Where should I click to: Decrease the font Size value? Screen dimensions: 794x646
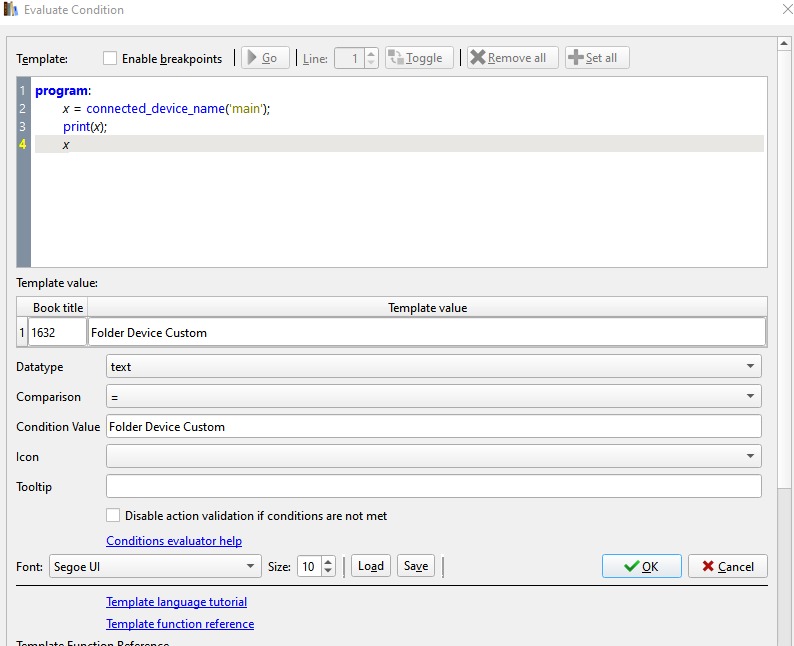328,571
